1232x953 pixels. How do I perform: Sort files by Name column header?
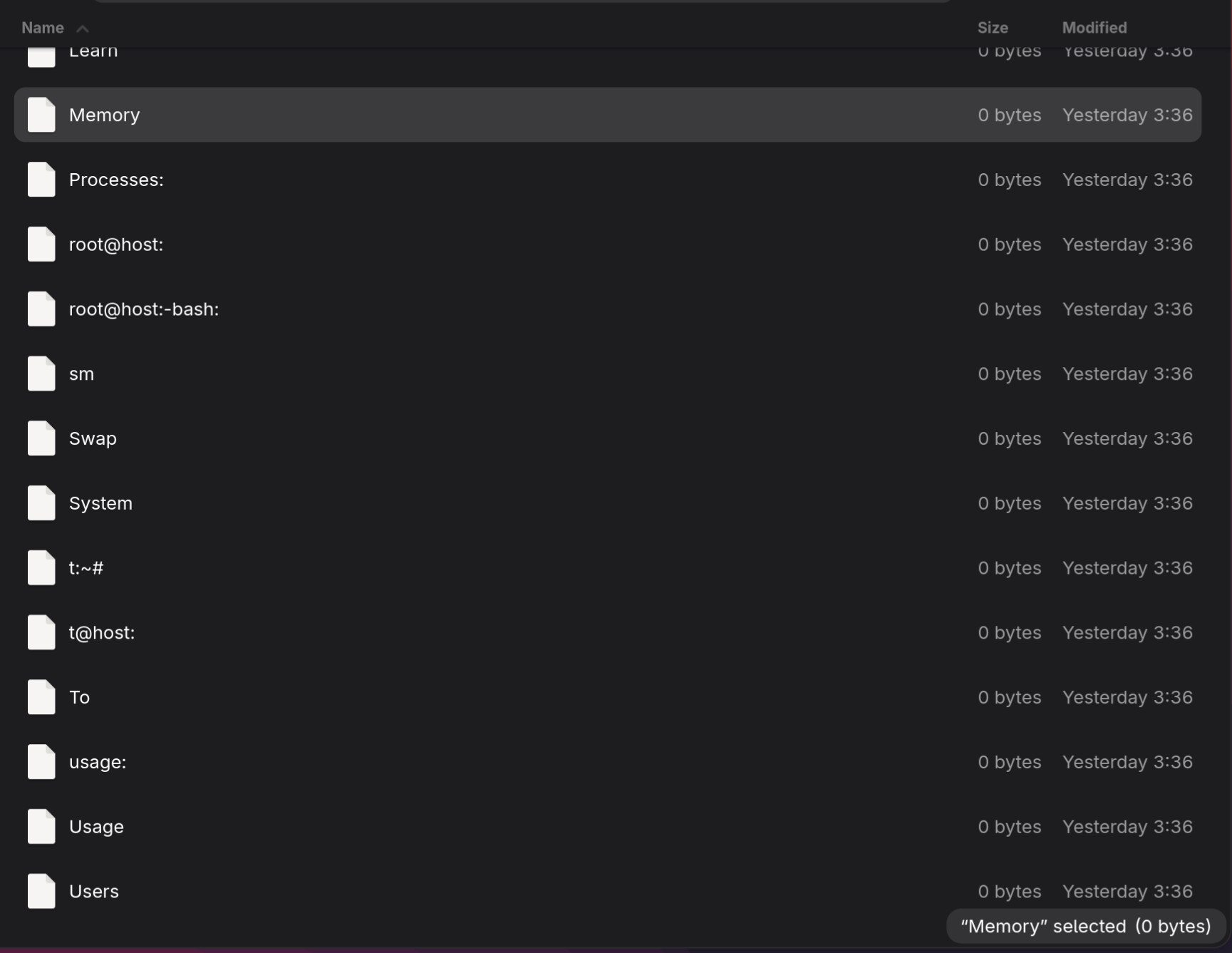tap(43, 28)
